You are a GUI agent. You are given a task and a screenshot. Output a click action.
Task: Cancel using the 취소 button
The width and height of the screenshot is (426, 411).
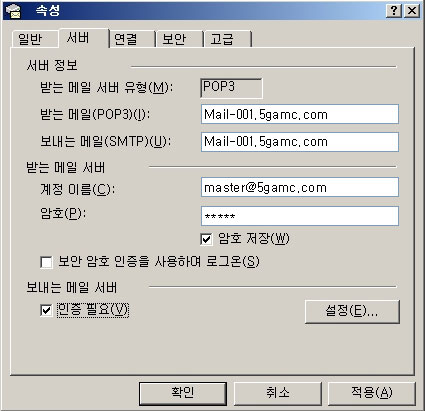click(x=277, y=393)
